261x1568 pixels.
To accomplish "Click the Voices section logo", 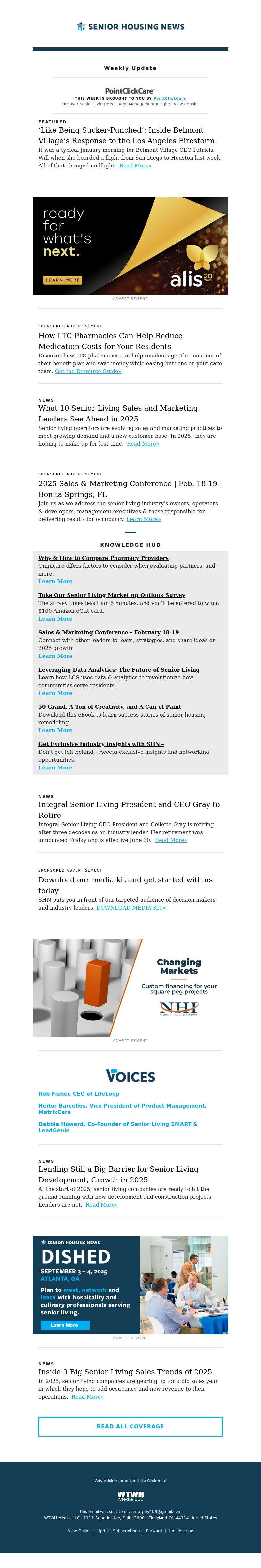I will (x=130, y=1076).
